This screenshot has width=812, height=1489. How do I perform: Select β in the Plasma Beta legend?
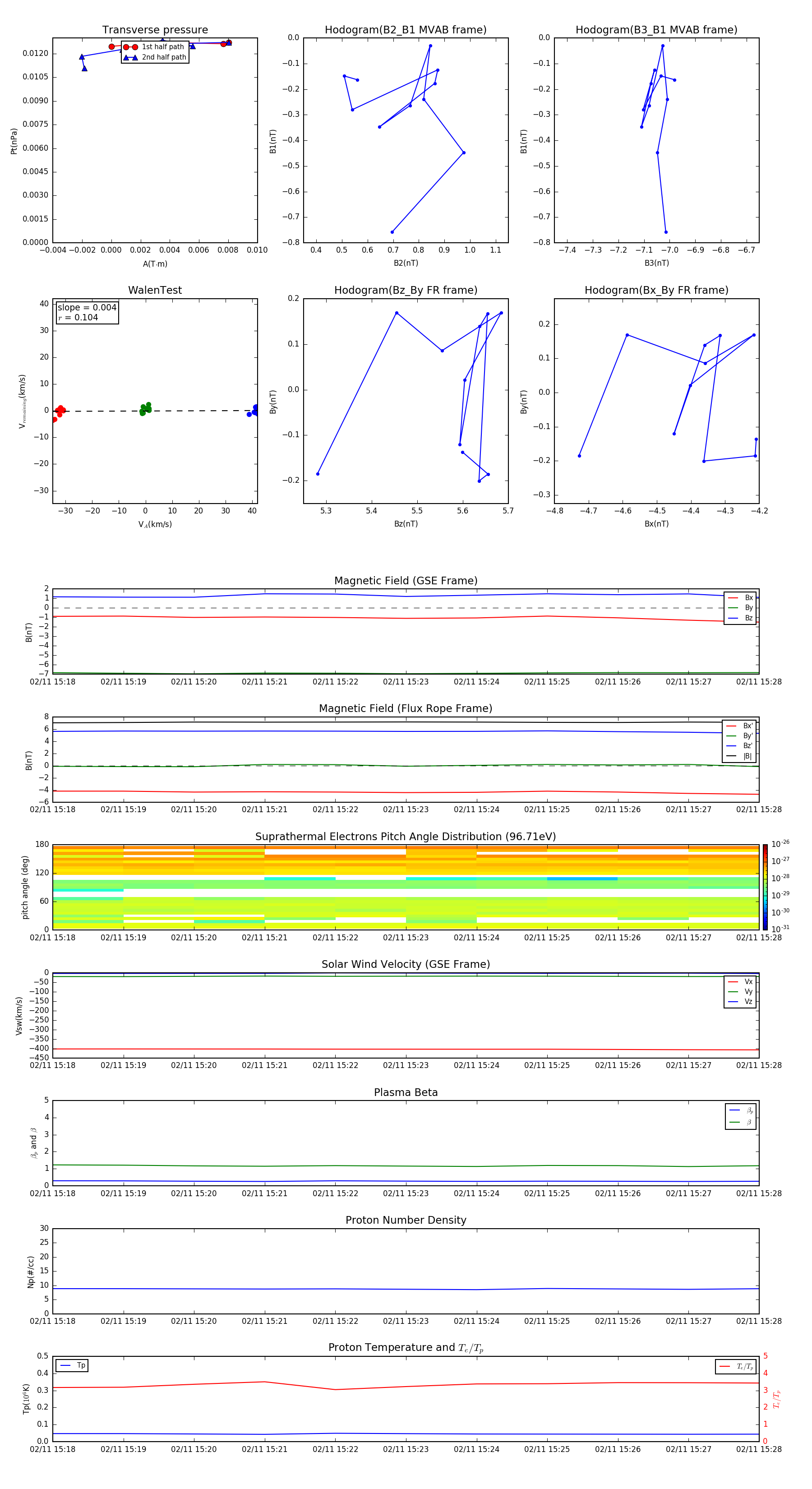pyautogui.click(x=741, y=1122)
